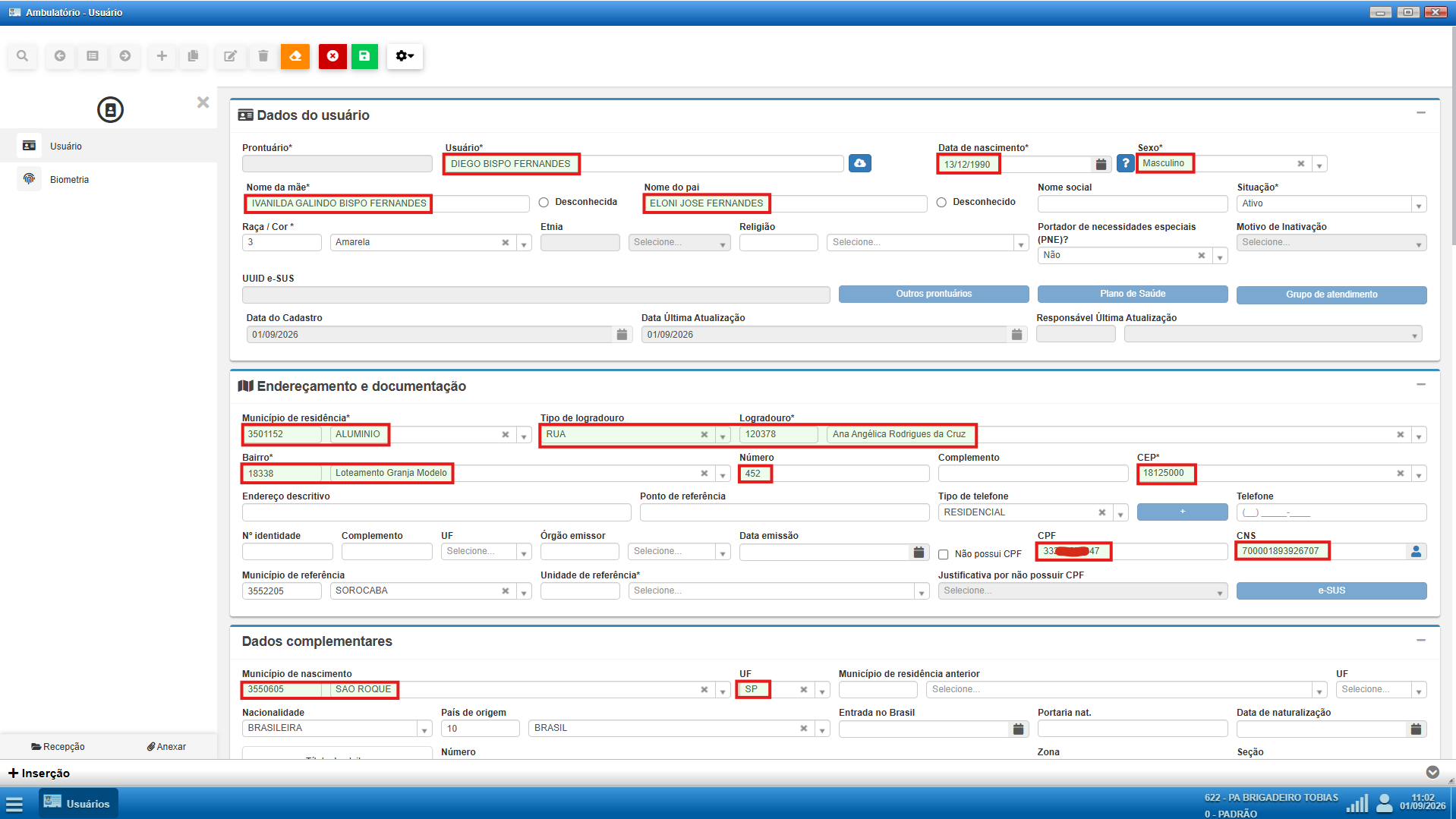Open the Nacionalidade BRASILEIRA dropdown
The height and width of the screenshot is (819, 1456).
tap(337, 729)
